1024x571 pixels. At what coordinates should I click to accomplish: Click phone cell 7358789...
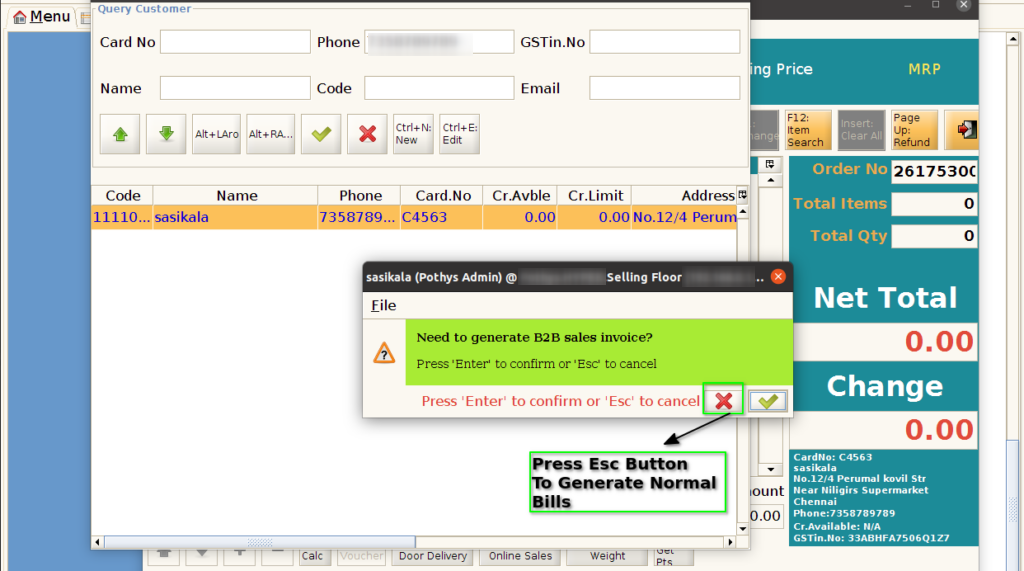point(359,217)
